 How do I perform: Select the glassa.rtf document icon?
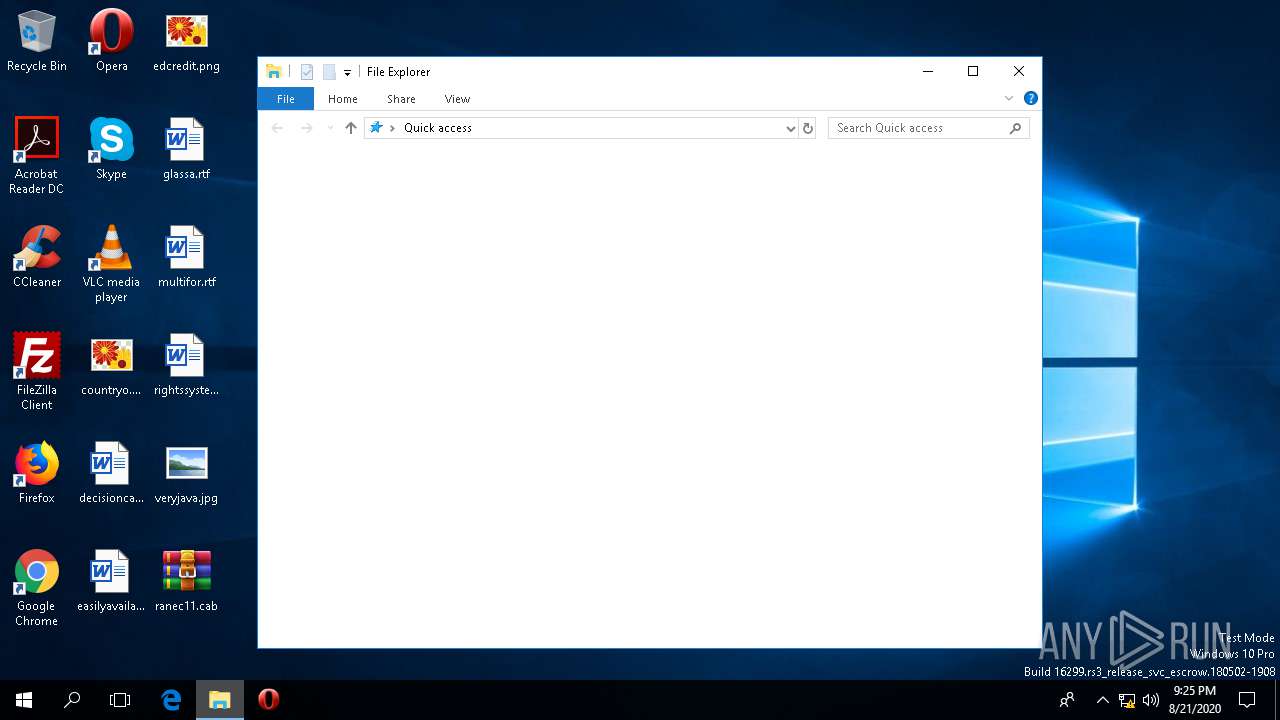click(x=186, y=149)
